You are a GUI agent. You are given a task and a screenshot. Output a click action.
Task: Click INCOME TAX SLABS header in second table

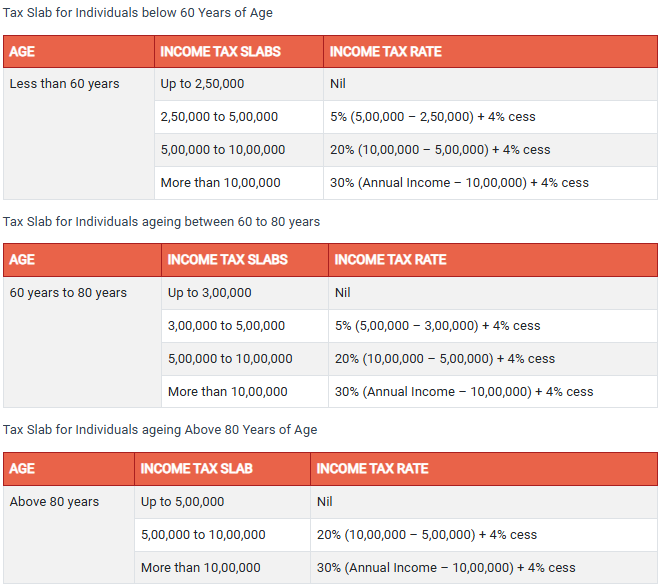pos(227,260)
